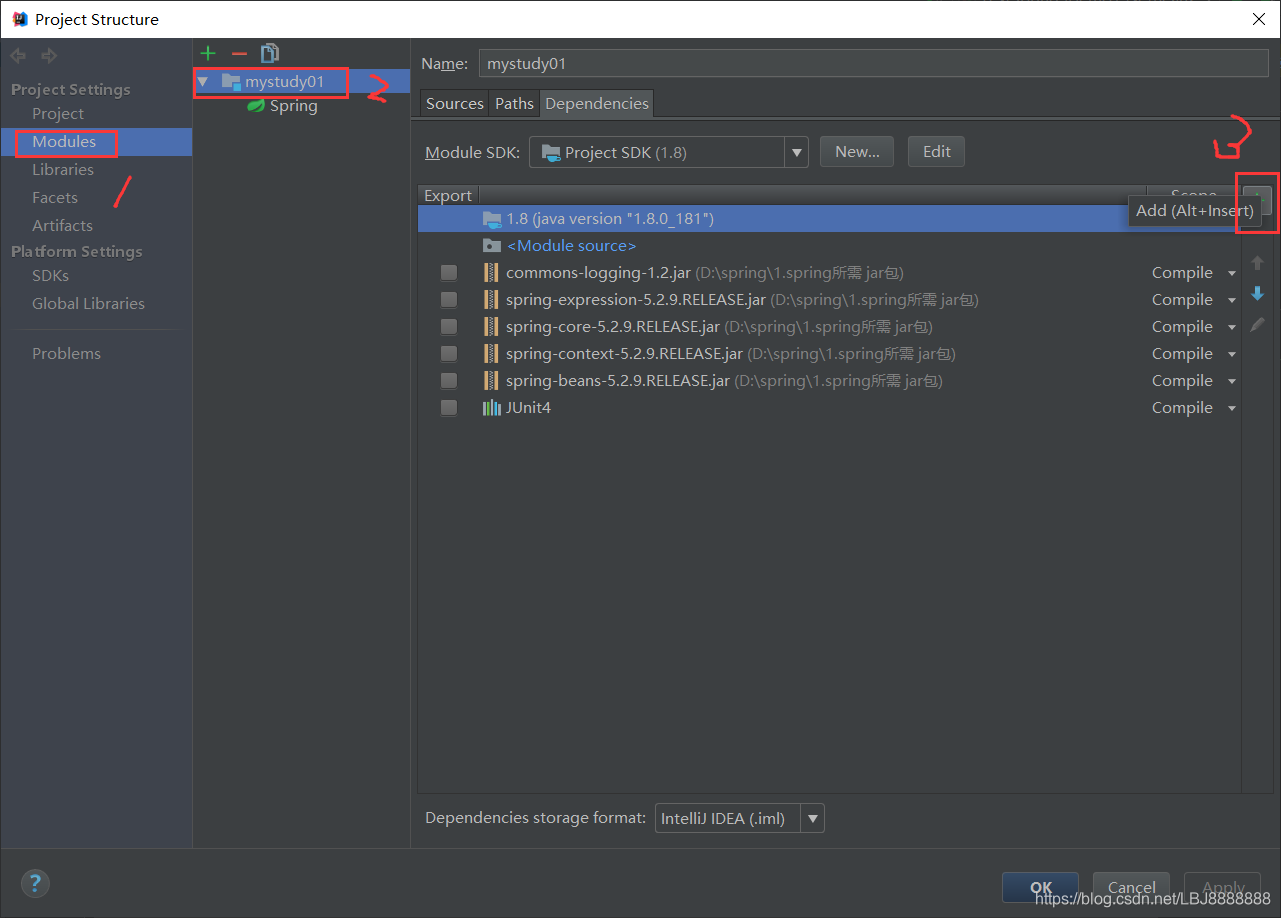Open Project settings in sidebar
Image resolution: width=1281 pixels, height=918 pixels.
click(x=58, y=113)
